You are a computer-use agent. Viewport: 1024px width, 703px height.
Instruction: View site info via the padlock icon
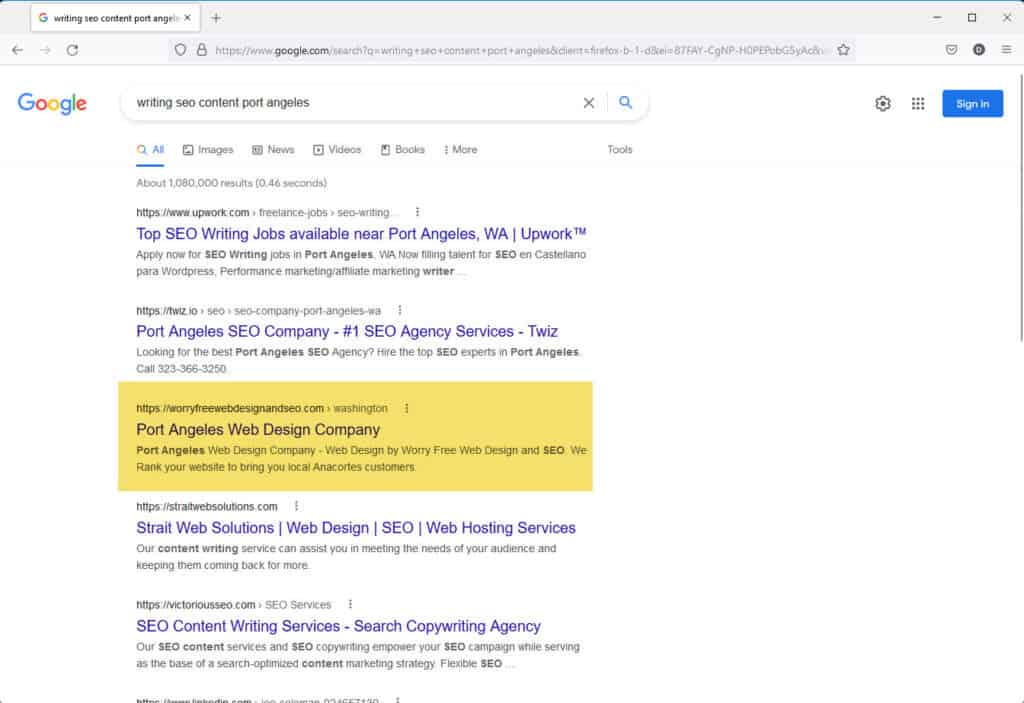click(202, 50)
